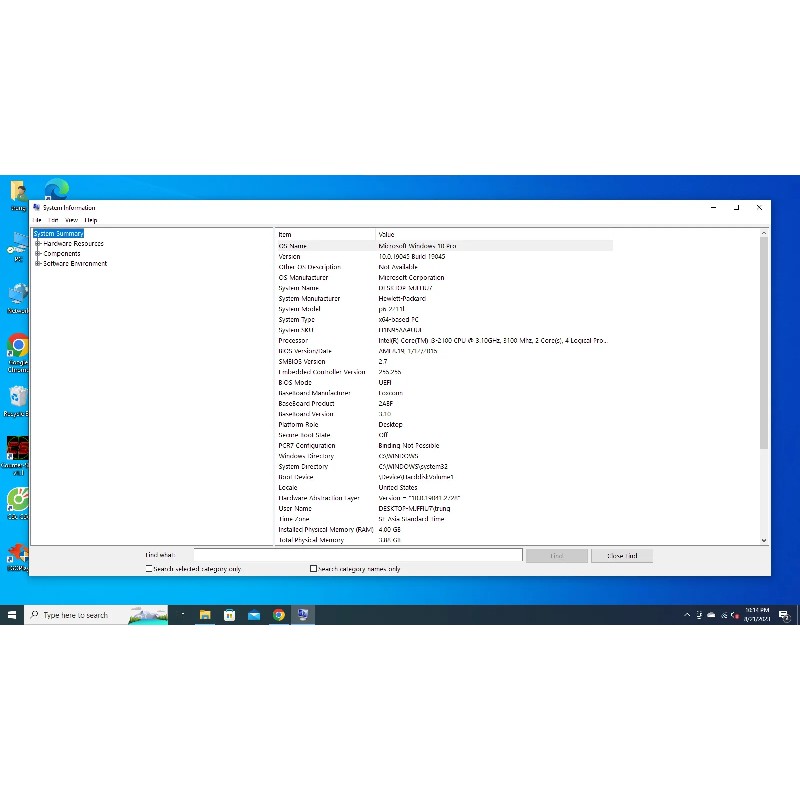The width and height of the screenshot is (800, 800).
Task: Click the System Information title bar icon
Action: (36, 207)
